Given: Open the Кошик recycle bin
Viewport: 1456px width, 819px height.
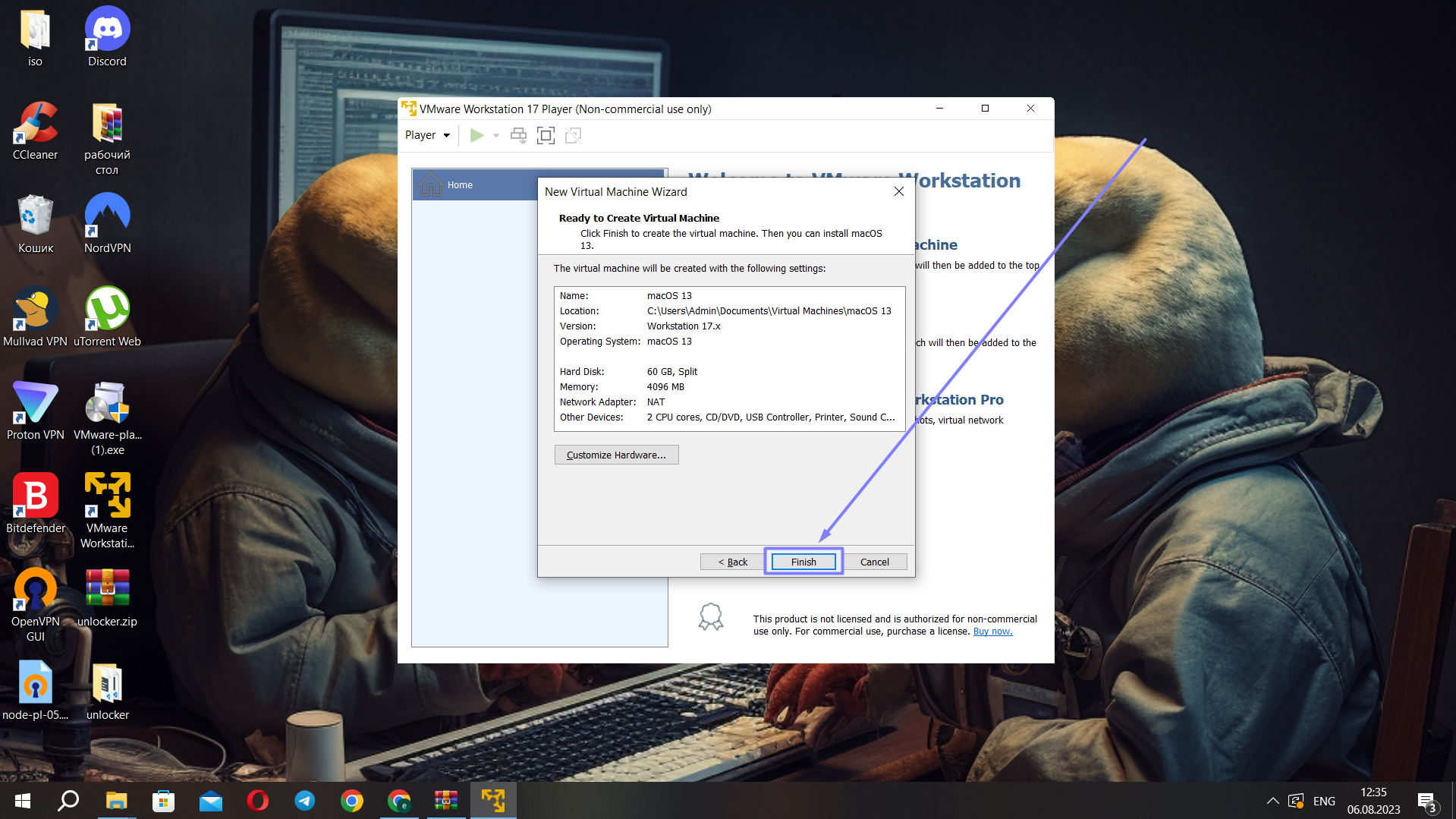Looking at the screenshot, I should point(35,224).
